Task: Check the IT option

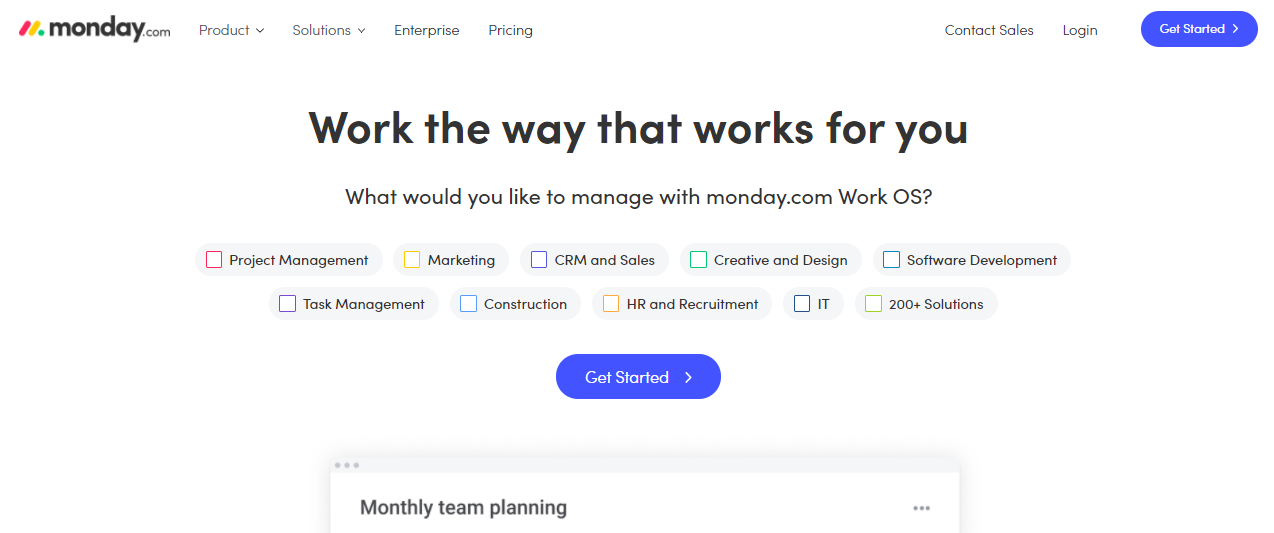Action: 802,304
